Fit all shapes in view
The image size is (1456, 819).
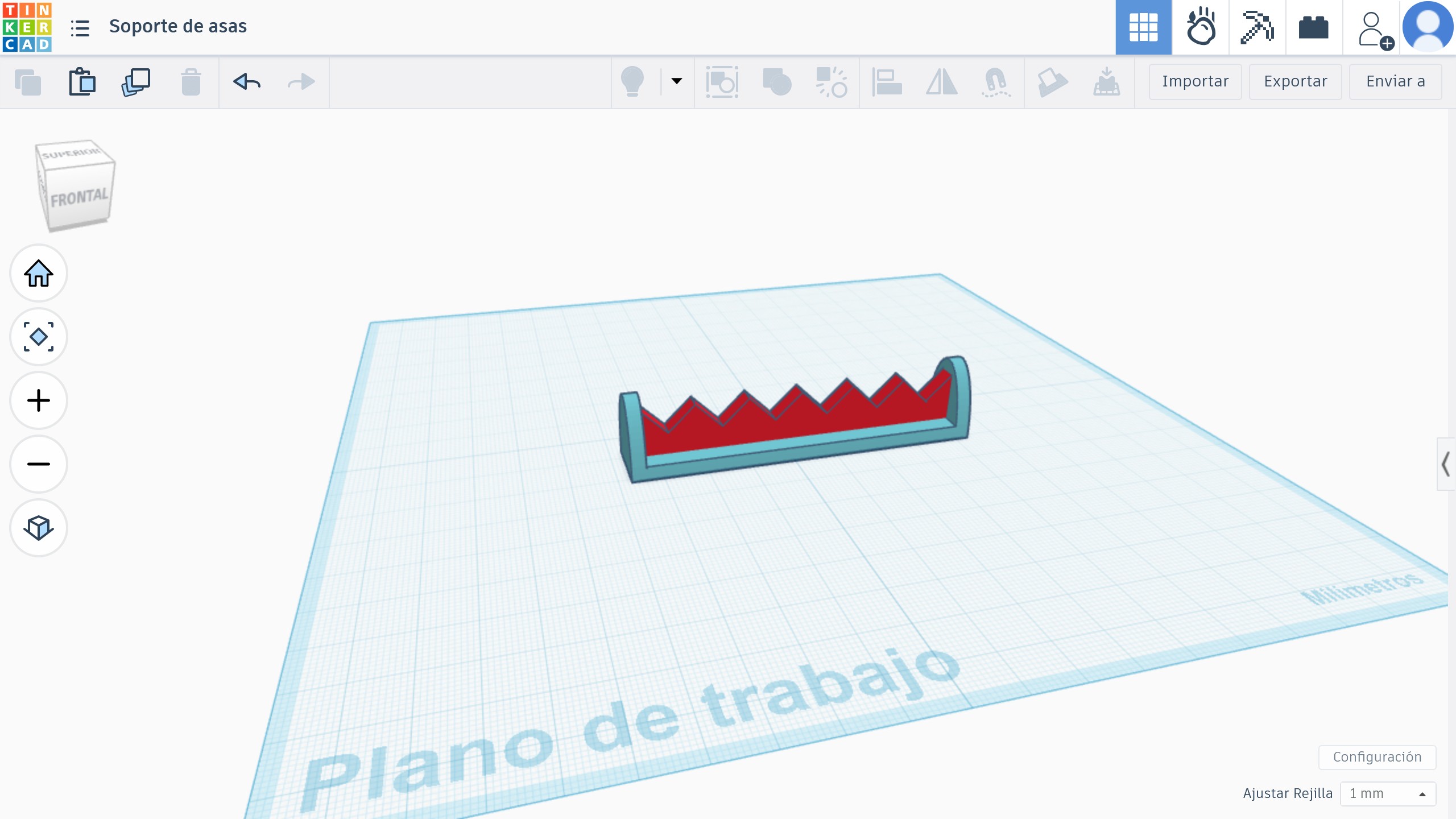(x=39, y=337)
